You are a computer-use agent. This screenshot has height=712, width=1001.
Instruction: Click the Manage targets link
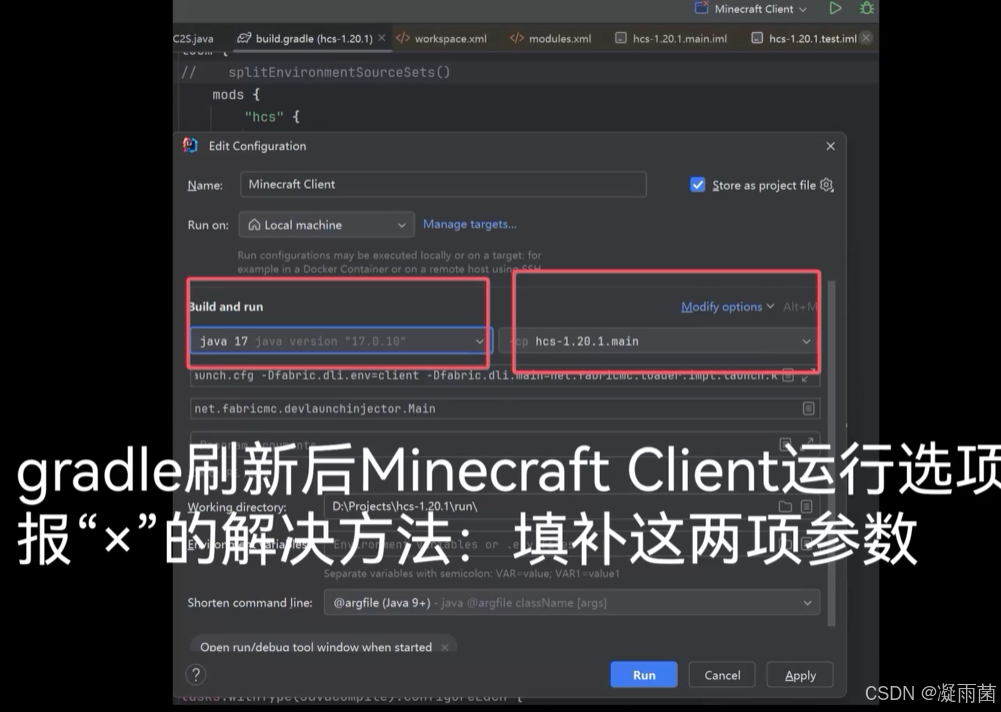[470, 224]
